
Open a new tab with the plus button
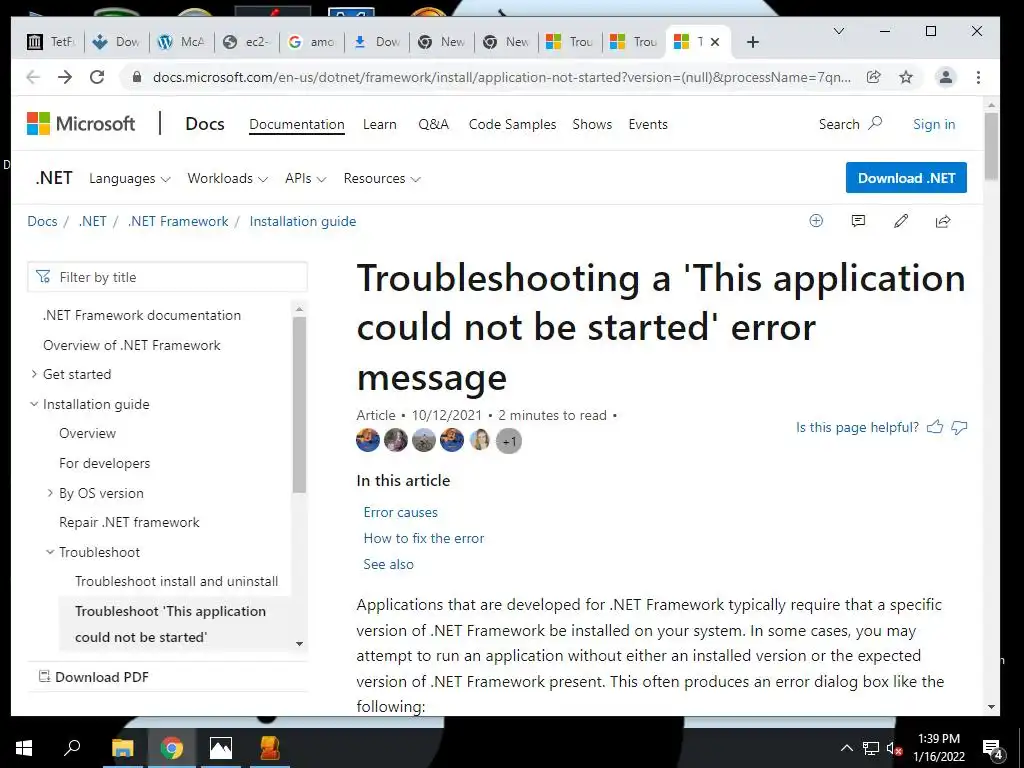pyautogui.click(x=753, y=42)
